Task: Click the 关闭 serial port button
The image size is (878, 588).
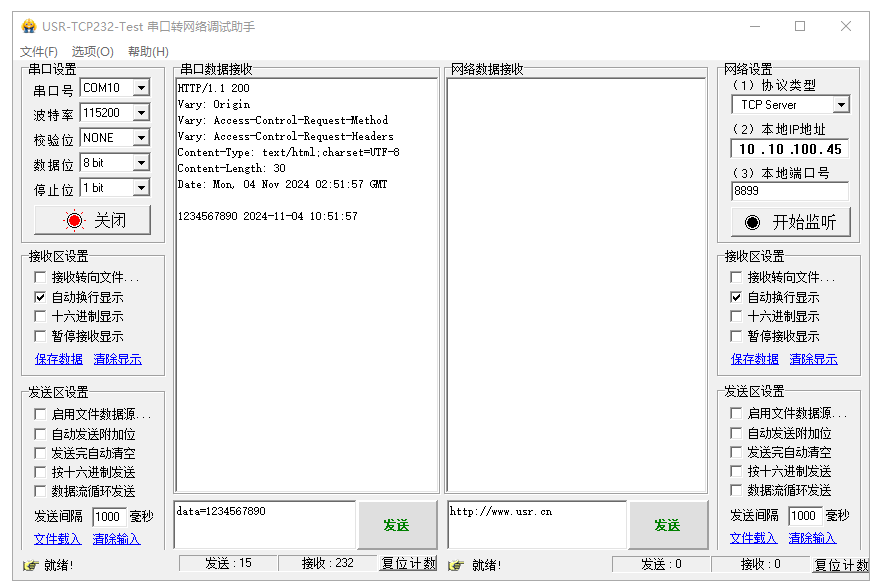Action: (x=92, y=220)
